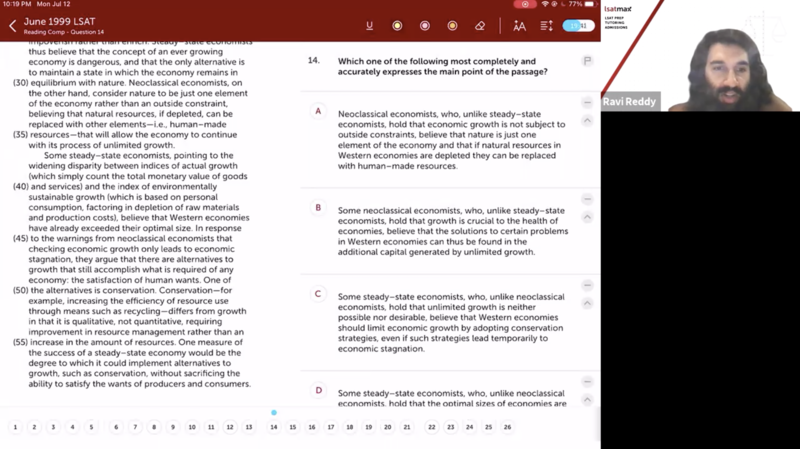Select the underline annotation tool

370,26
